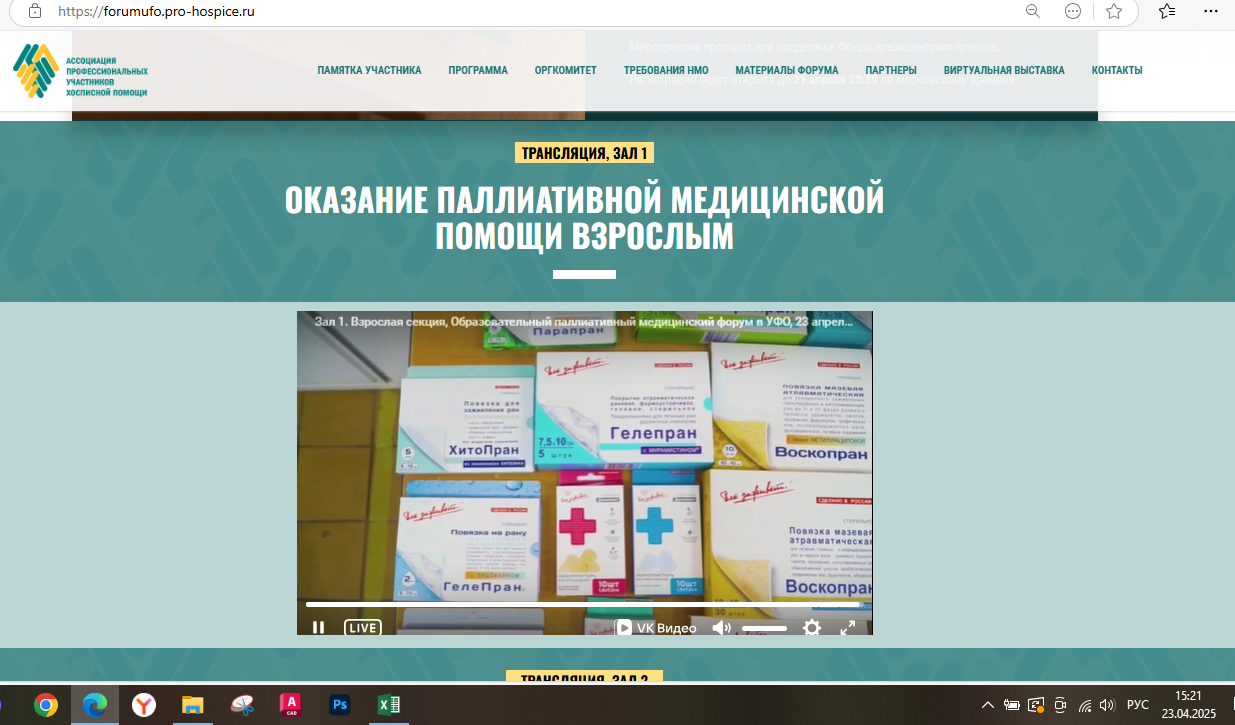Mute the video speaker icon
The image size is (1235, 725).
point(721,628)
